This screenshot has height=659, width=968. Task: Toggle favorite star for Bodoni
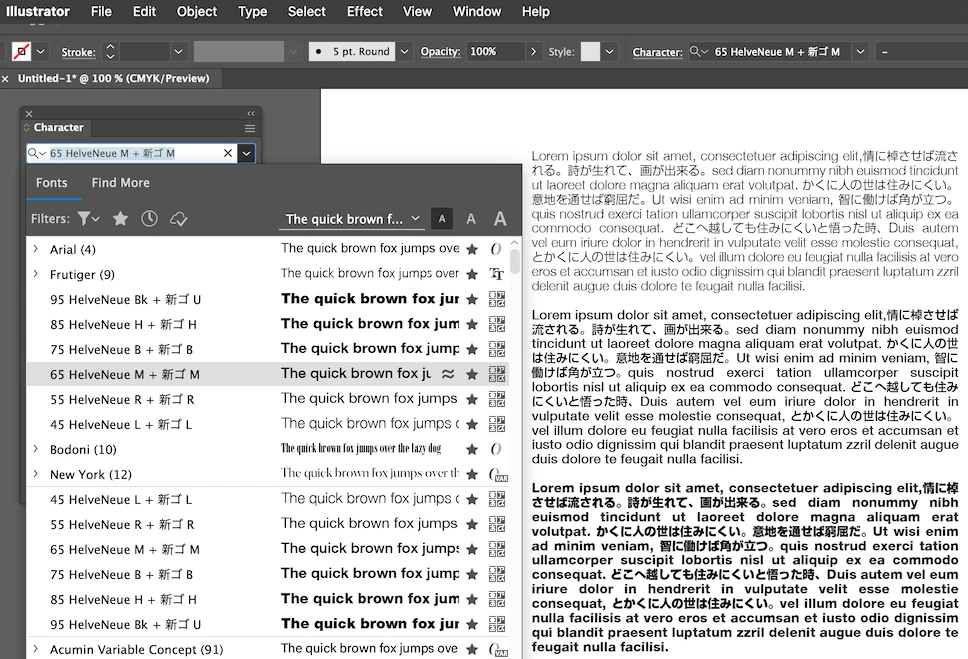point(472,450)
